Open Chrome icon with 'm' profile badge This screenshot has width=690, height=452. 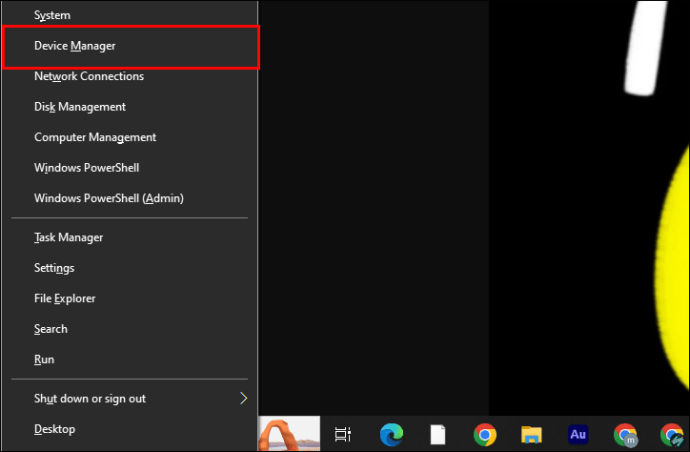[x=625, y=435]
